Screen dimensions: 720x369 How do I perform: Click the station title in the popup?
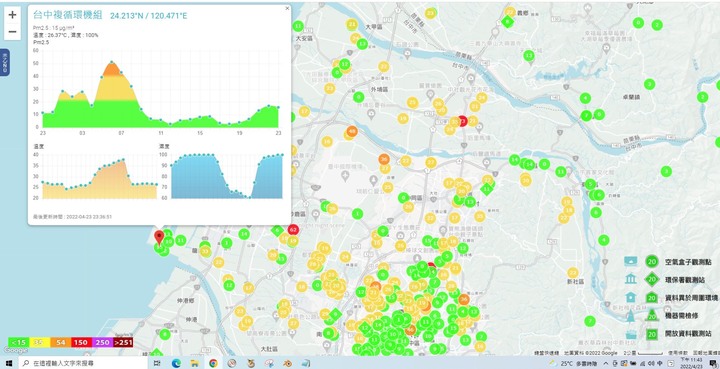pyautogui.click(x=68, y=15)
